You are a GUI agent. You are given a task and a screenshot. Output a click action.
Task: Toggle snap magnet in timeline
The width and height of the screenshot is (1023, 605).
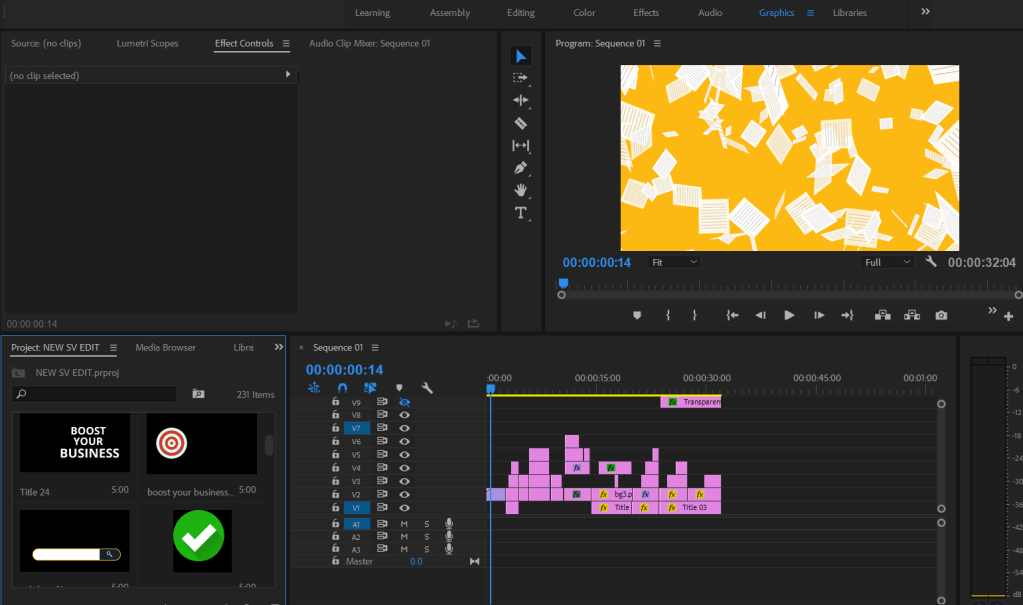point(342,388)
